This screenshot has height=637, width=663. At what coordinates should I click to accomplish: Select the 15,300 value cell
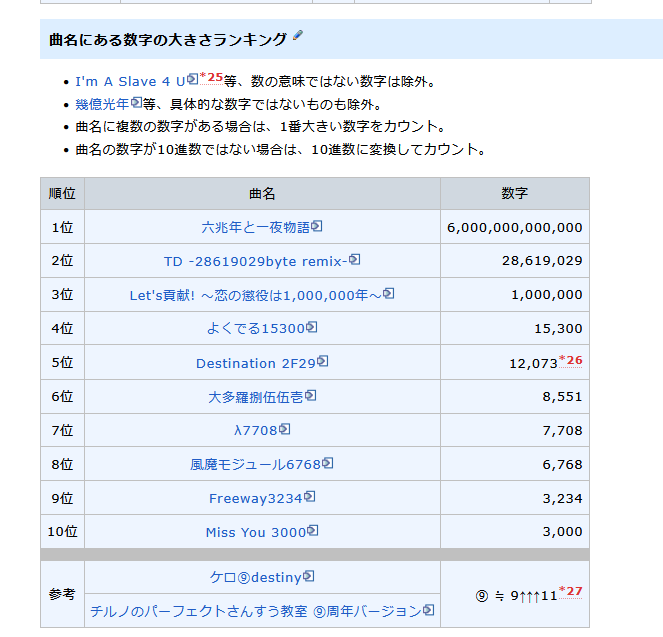(515, 328)
